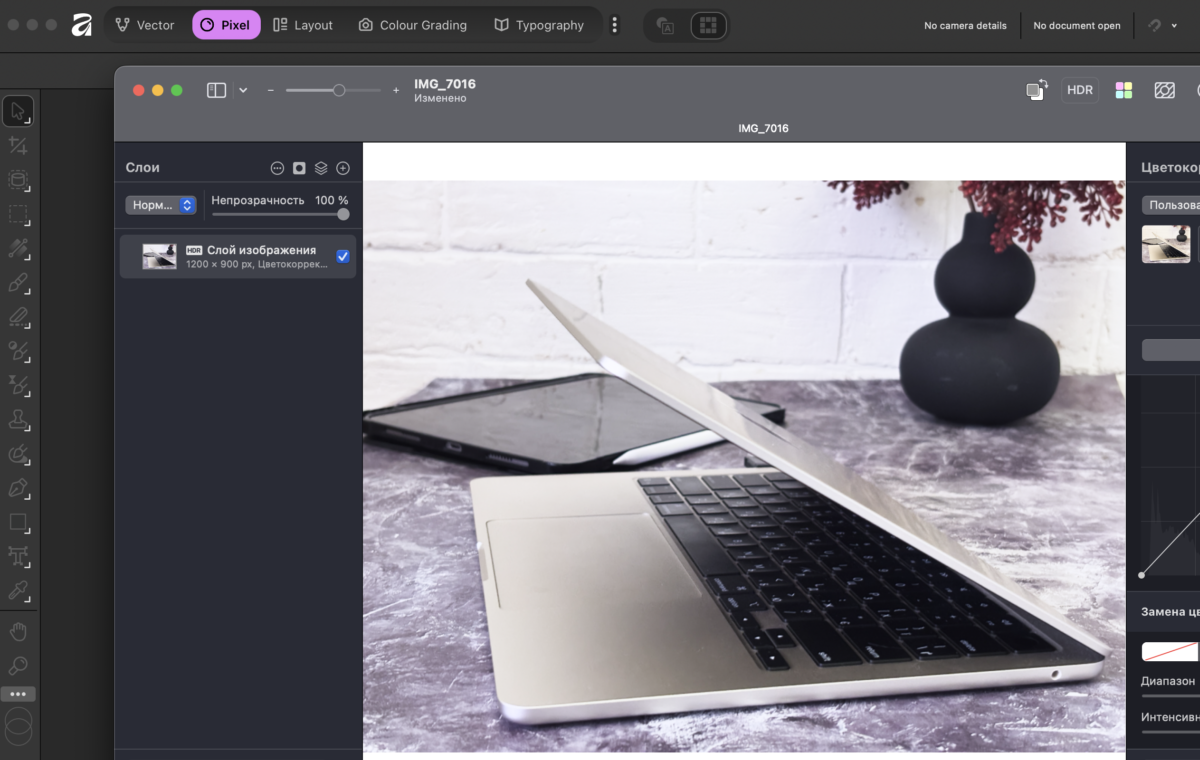
Task: Select the Rectangle shape tool
Action: coord(18,522)
